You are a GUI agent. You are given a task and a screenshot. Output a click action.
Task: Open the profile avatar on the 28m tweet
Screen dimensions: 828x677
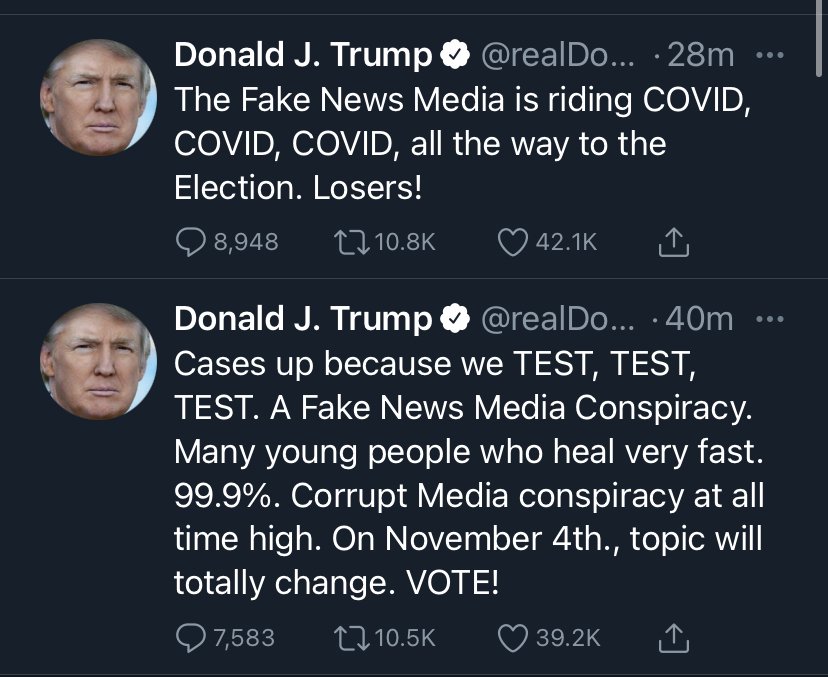98,99
